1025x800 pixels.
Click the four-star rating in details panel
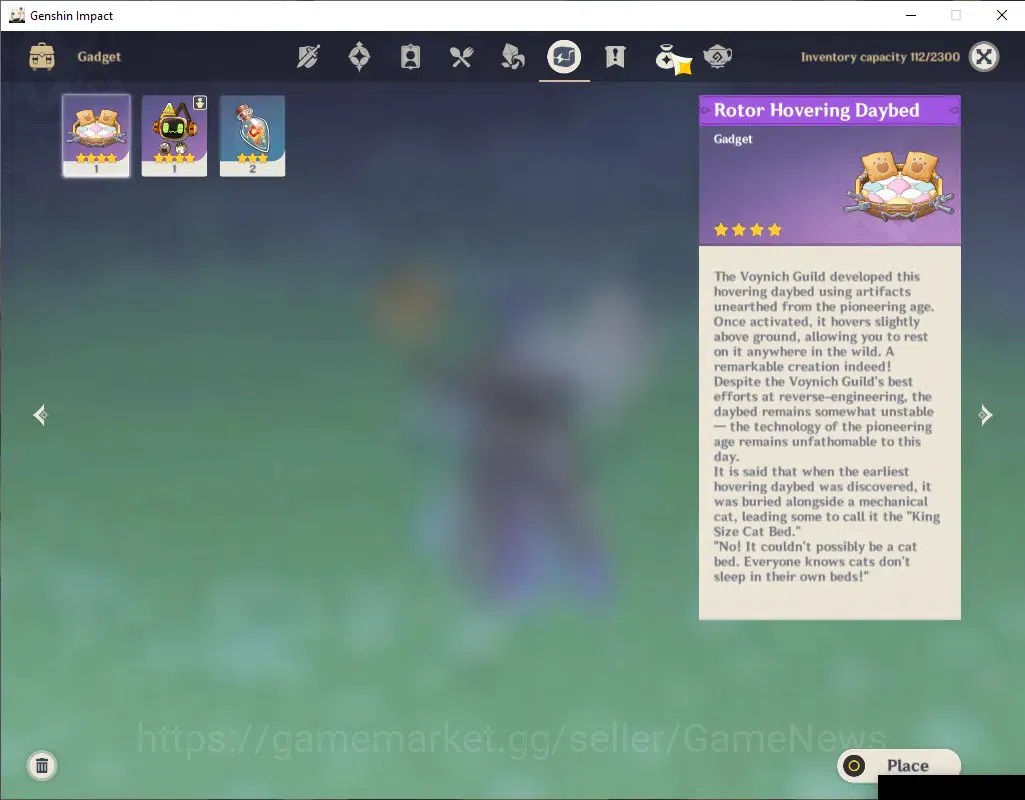click(x=748, y=229)
